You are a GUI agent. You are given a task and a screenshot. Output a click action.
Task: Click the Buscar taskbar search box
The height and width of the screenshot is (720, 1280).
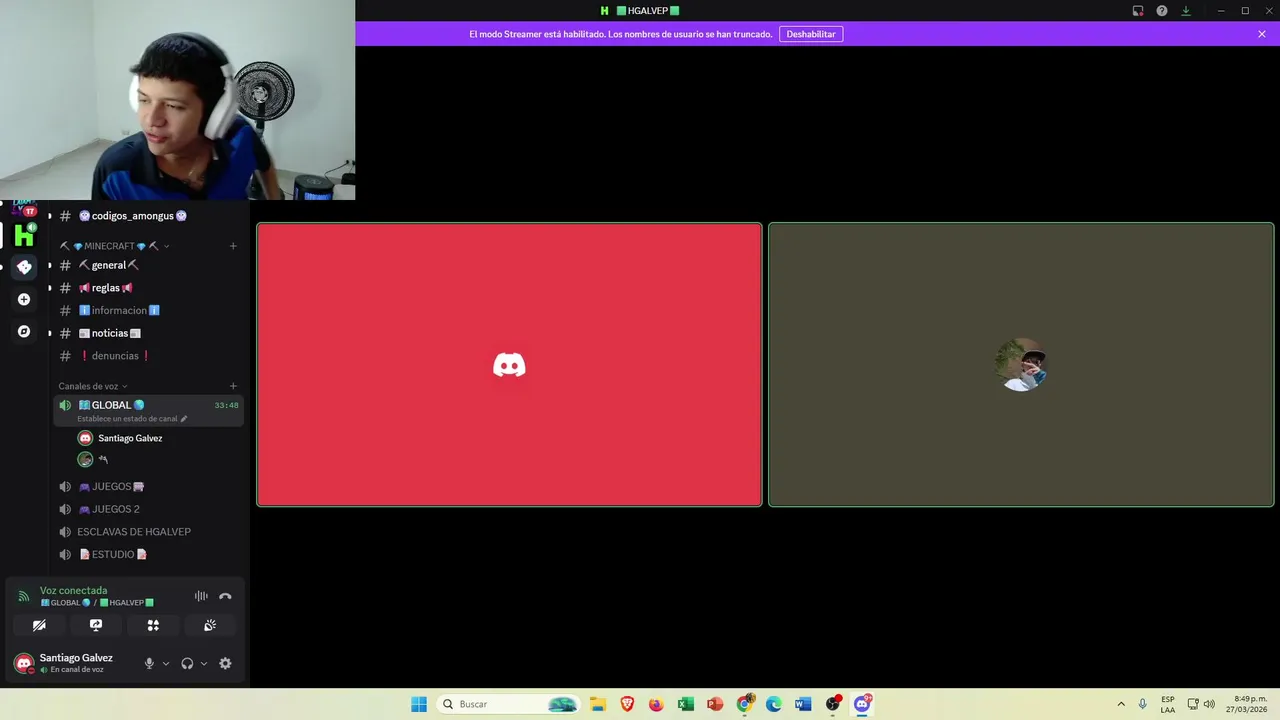[508, 704]
